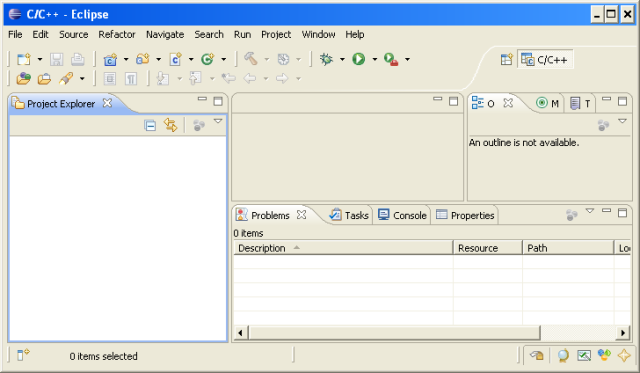Click the Last Edit Location icon
This screenshot has height=373, width=640.
click(x=229, y=78)
